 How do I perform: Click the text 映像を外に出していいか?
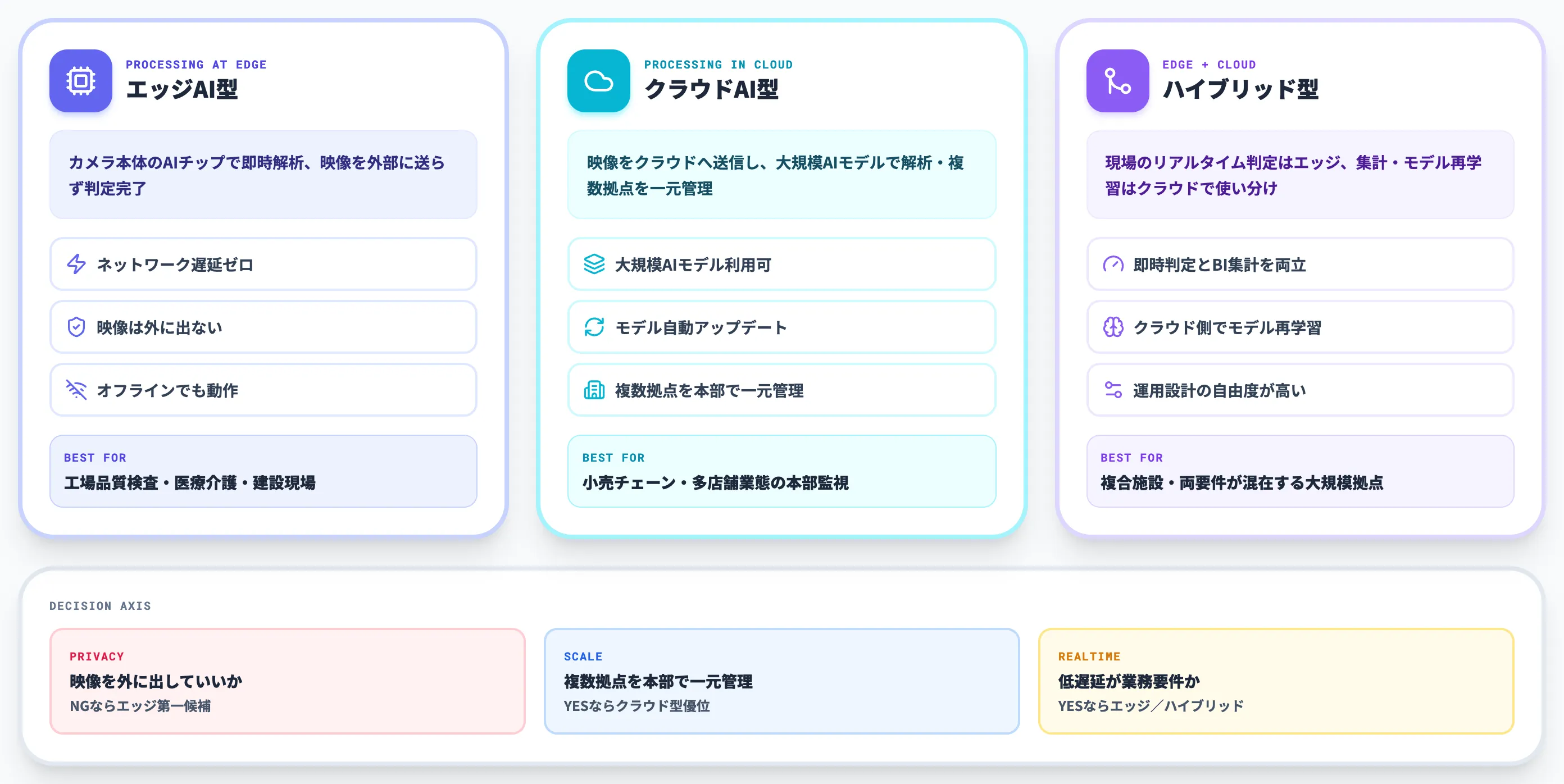(156, 681)
